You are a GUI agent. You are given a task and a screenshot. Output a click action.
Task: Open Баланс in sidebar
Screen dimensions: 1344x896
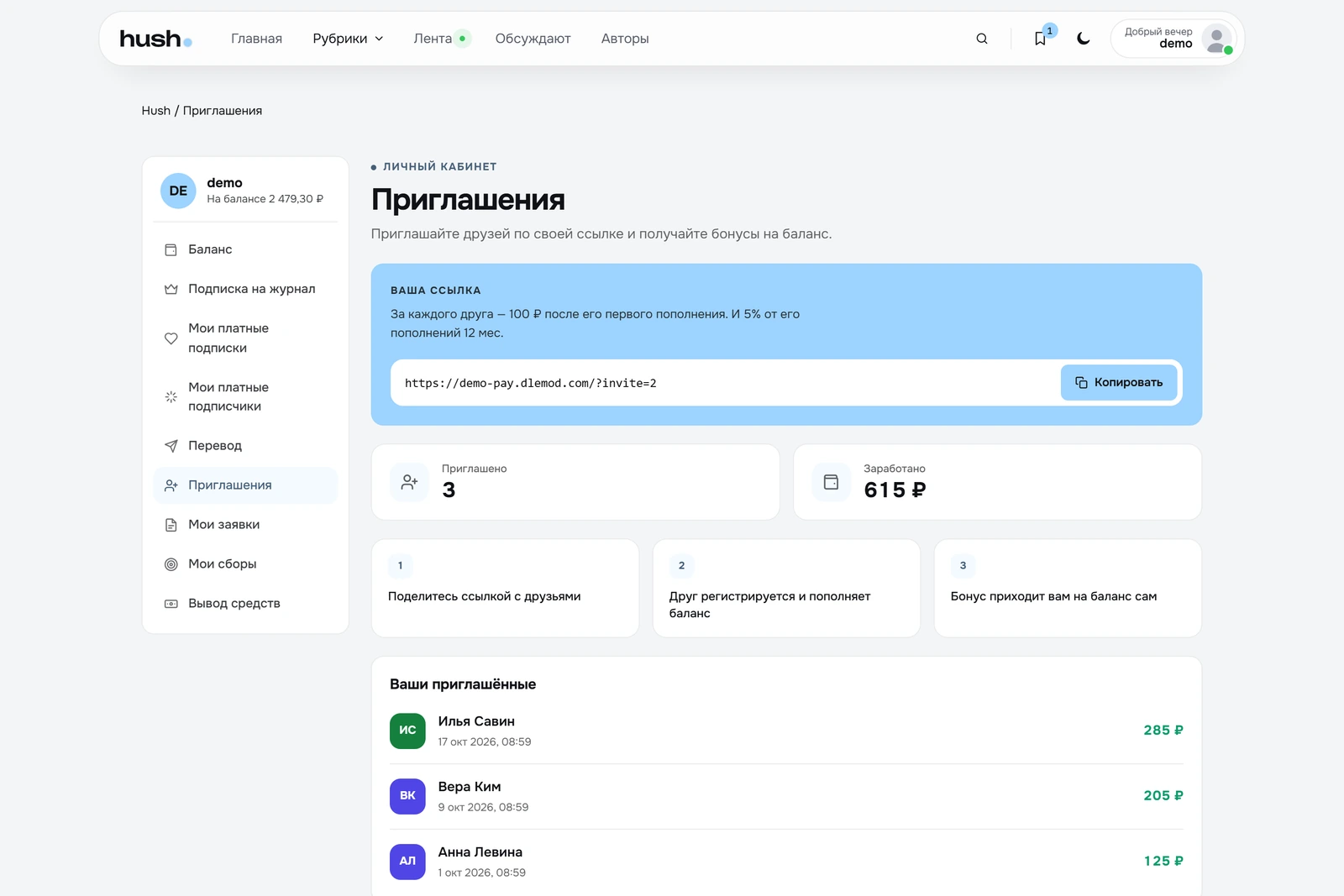tap(245, 249)
